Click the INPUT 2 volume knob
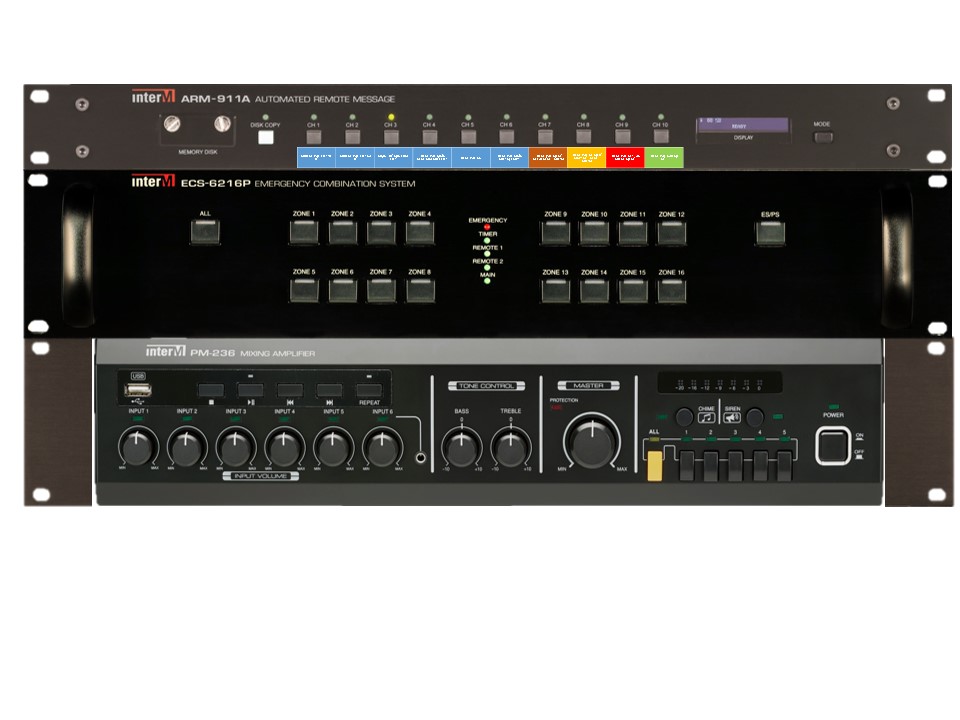This screenshot has width=960, height=720. coord(187,448)
